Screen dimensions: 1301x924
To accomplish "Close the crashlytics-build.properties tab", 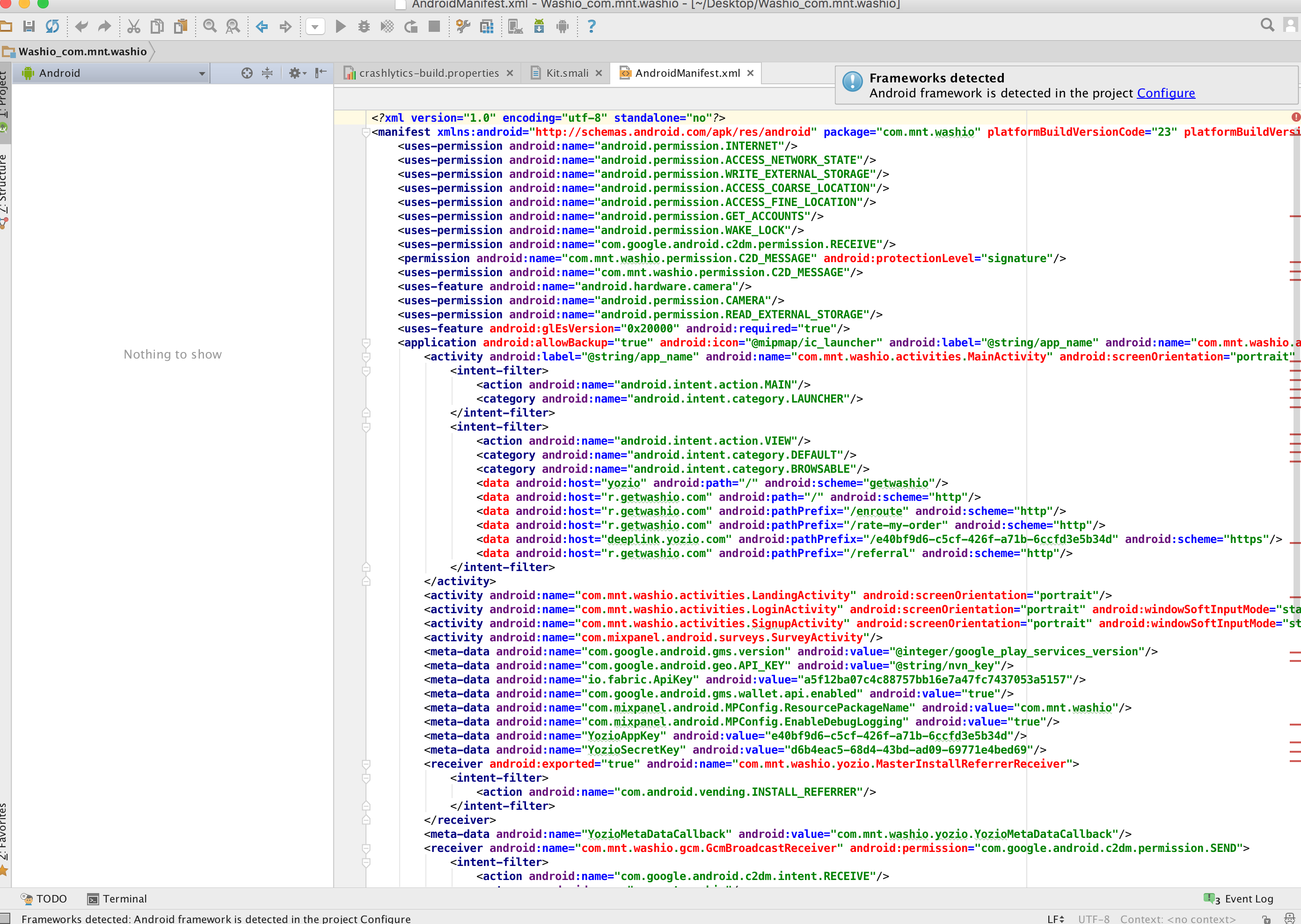I will coord(510,73).
